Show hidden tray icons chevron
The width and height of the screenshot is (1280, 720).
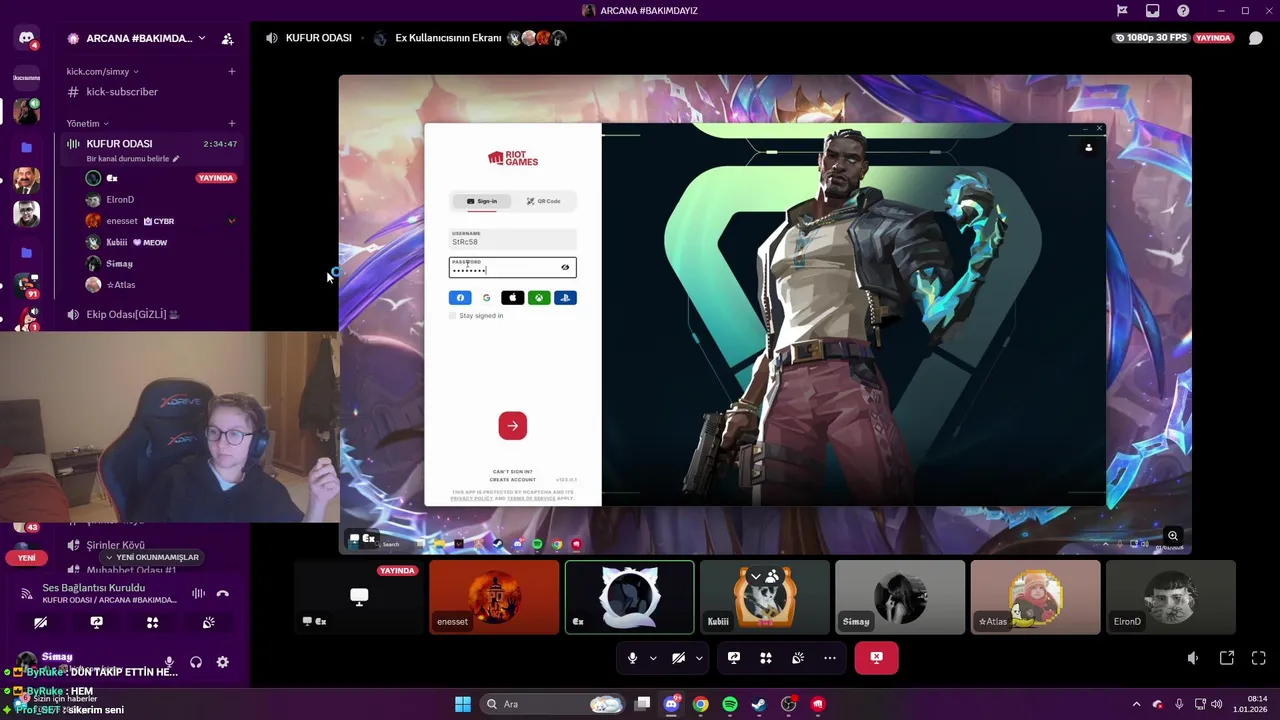coord(1136,704)
